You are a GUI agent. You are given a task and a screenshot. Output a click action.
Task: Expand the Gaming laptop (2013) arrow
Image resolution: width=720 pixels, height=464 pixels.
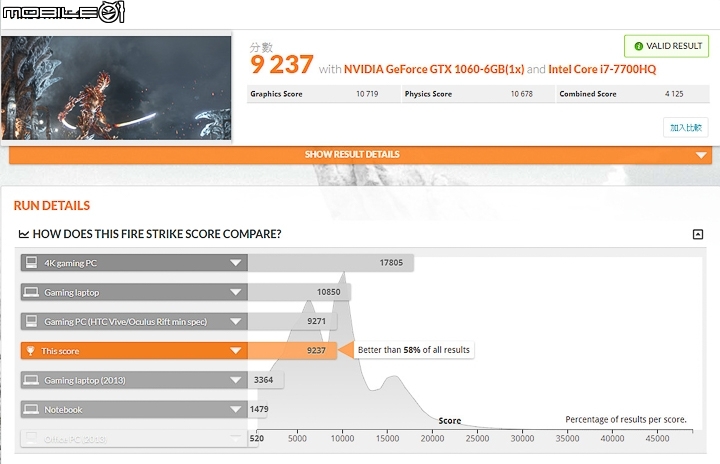[x=236, y=380]
